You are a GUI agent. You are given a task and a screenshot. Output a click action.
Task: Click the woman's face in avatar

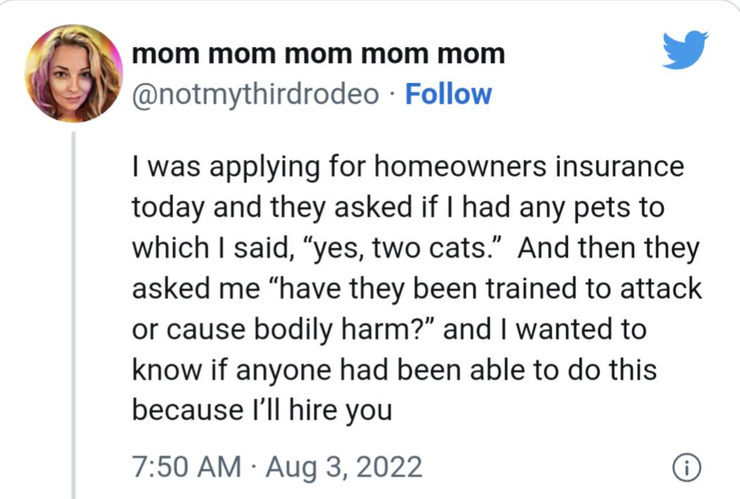pos(72,80)
